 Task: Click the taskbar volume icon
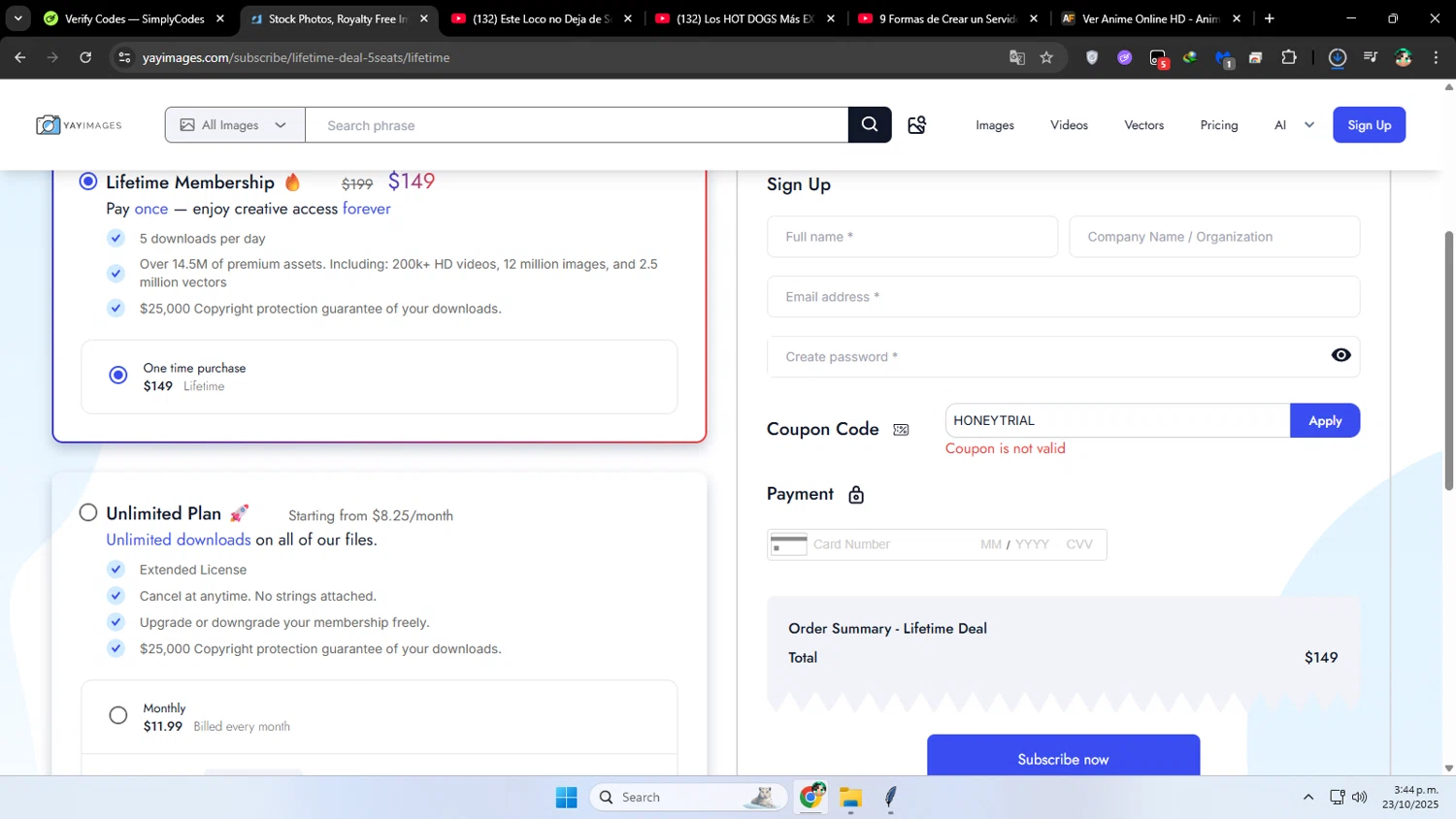(x=1360, y=797)
